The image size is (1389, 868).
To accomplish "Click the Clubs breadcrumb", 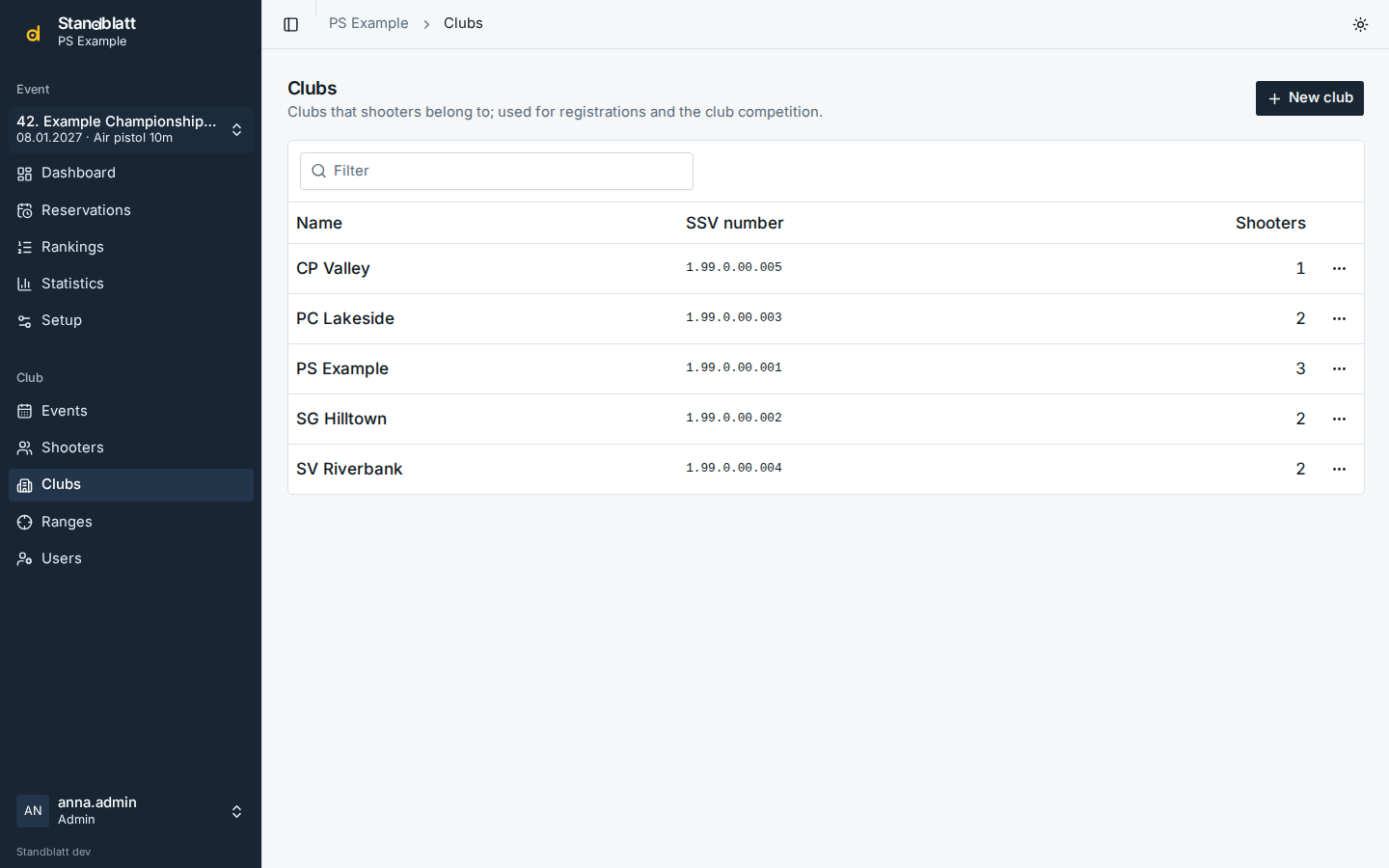I will tap(463, 23).
